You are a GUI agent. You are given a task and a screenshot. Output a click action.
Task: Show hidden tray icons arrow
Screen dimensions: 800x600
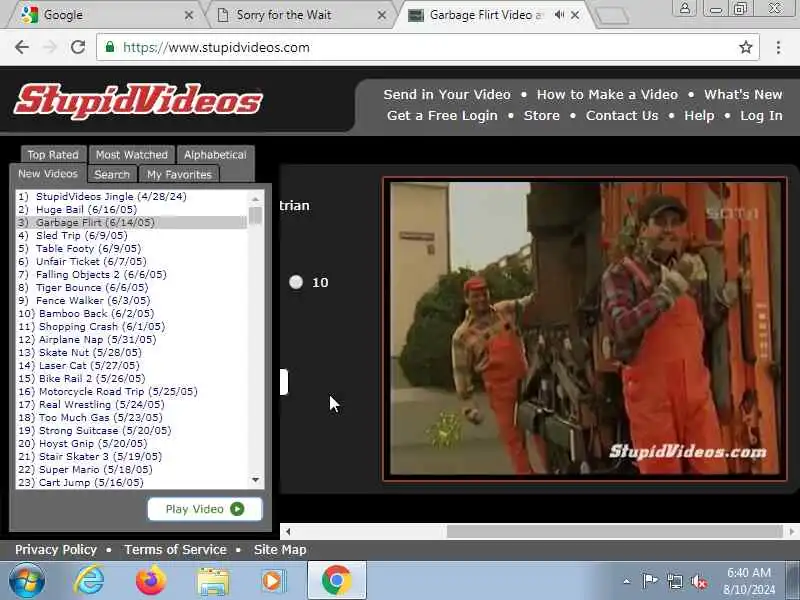click(627, 581)
